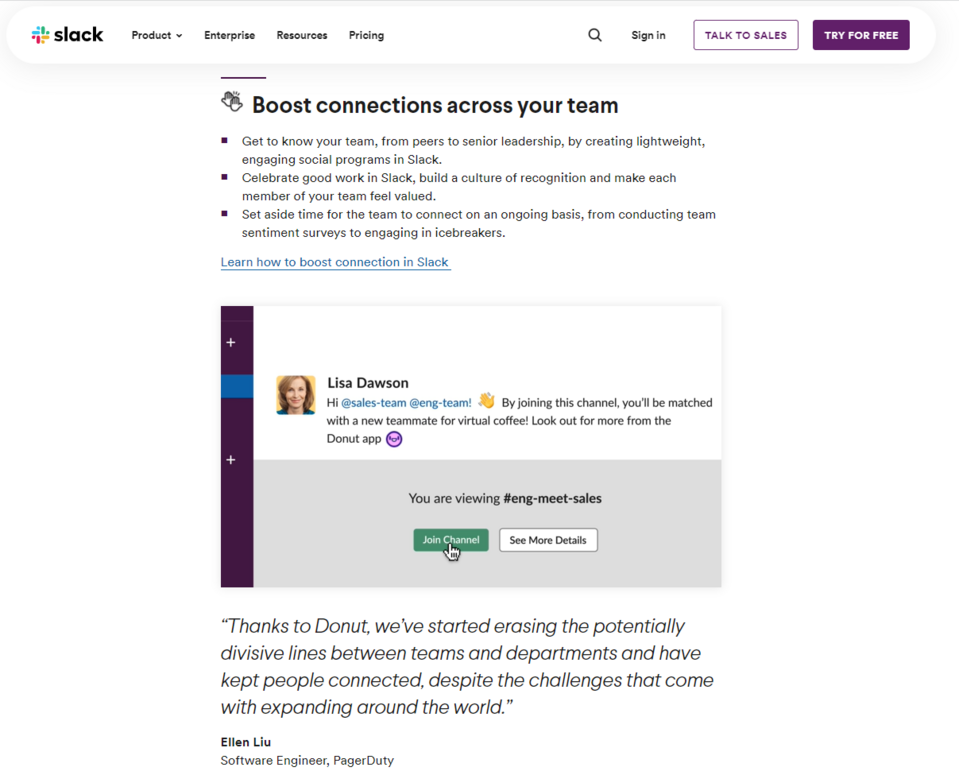This screenshot has height=771, width=959.
Task: Click the @sales-team mention
Action: (x=373, y=403)
